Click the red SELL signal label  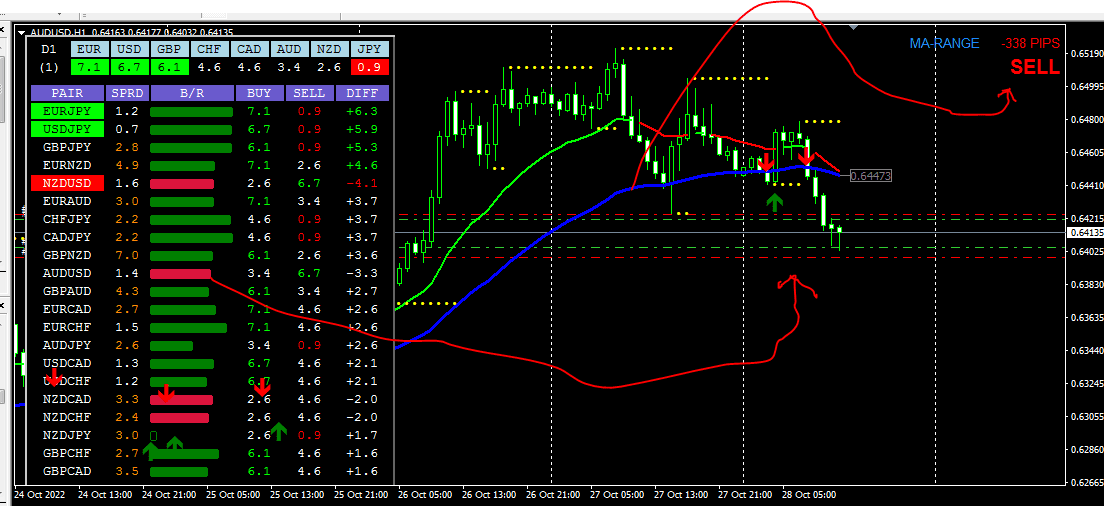1035,67
